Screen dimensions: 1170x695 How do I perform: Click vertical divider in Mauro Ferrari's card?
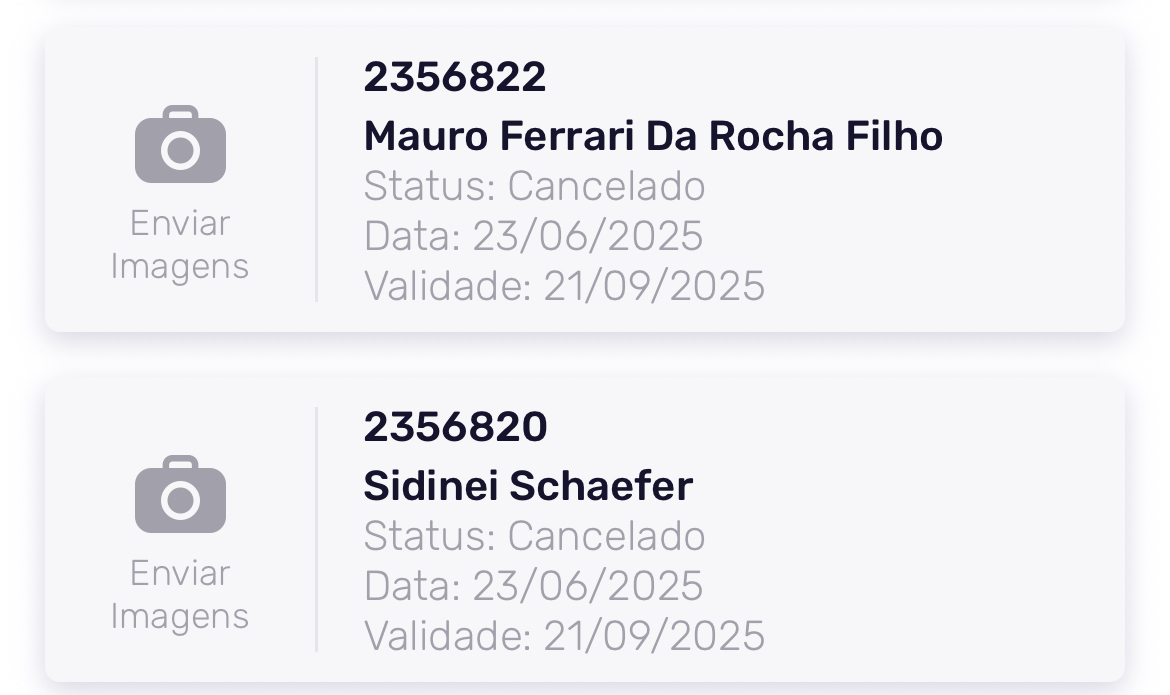pyautogui.click(x=316, y=180)
